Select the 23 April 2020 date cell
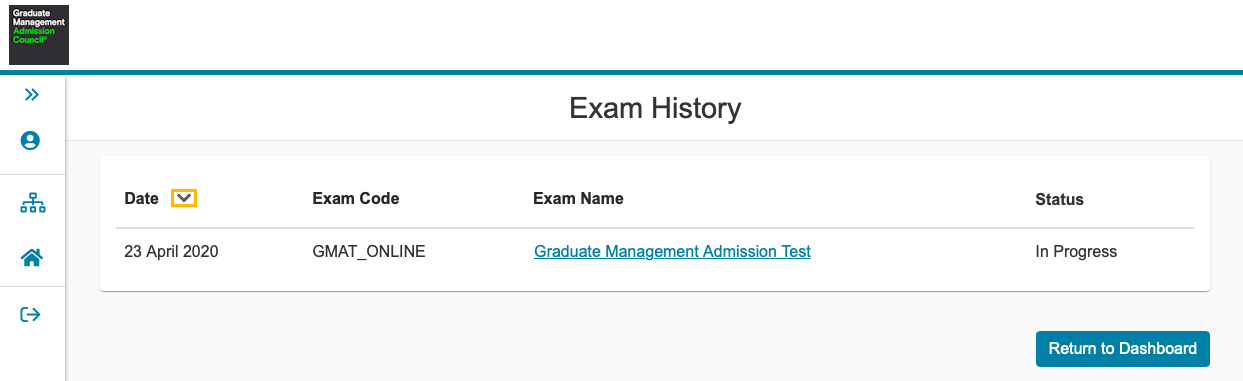Viewport: 1243px width, 381px height. click(x=171, y=252)
